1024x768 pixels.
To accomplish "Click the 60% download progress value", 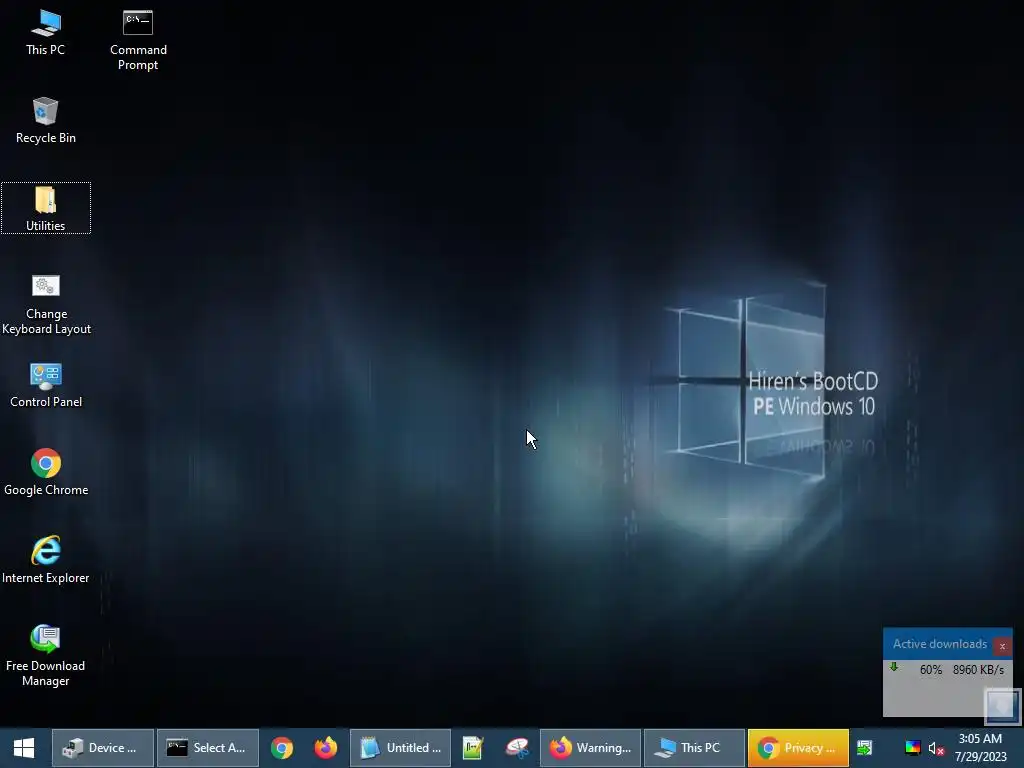I will click(x=931, y=669).
